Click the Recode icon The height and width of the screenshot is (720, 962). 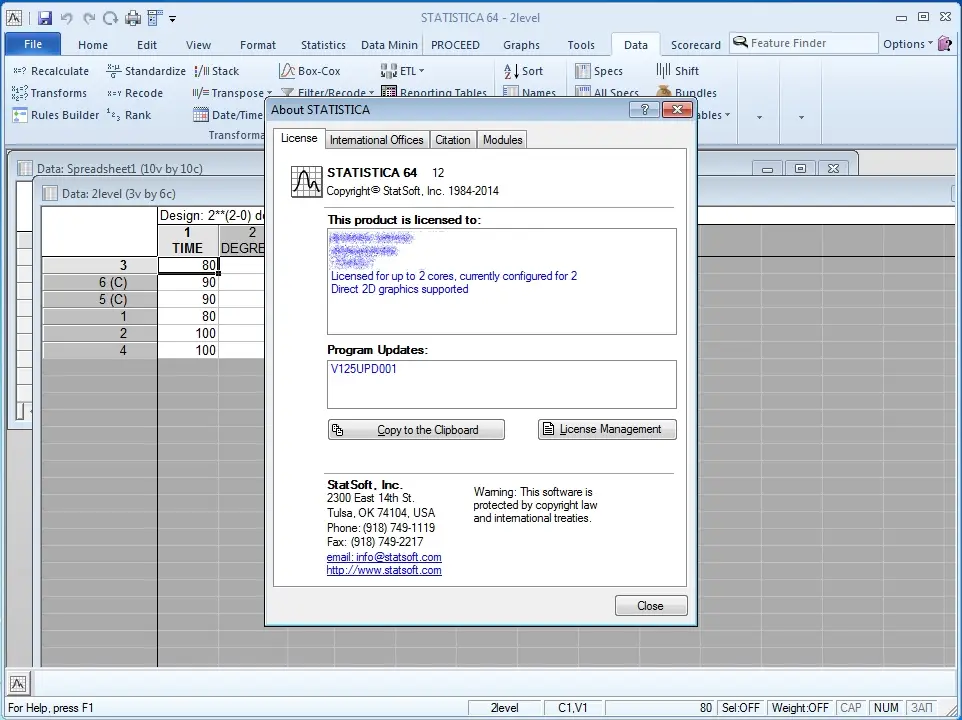114,93
